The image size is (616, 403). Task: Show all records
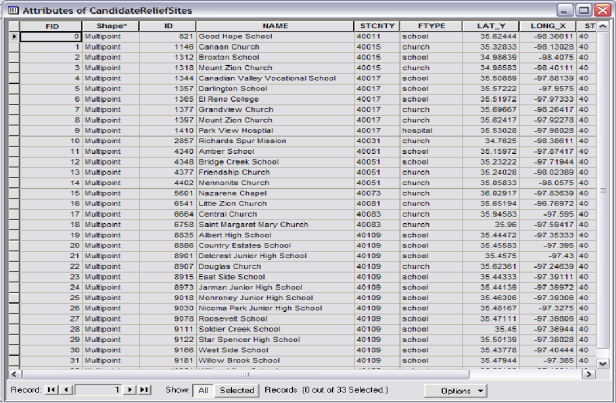pos(201,389)
